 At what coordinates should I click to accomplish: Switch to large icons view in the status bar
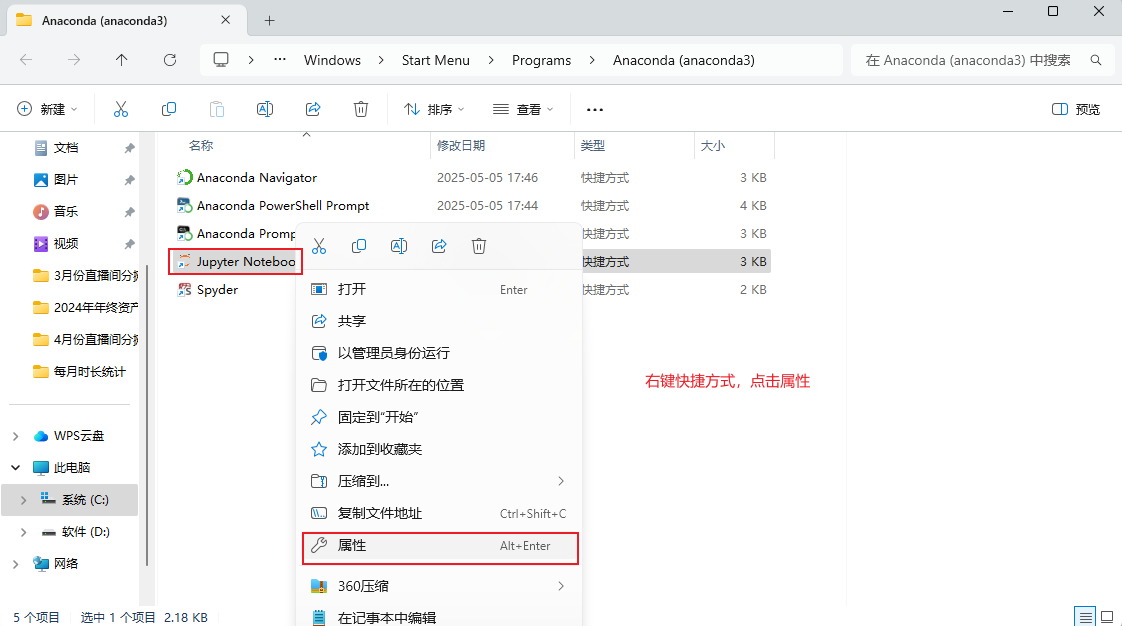(x=1107, y=617)
